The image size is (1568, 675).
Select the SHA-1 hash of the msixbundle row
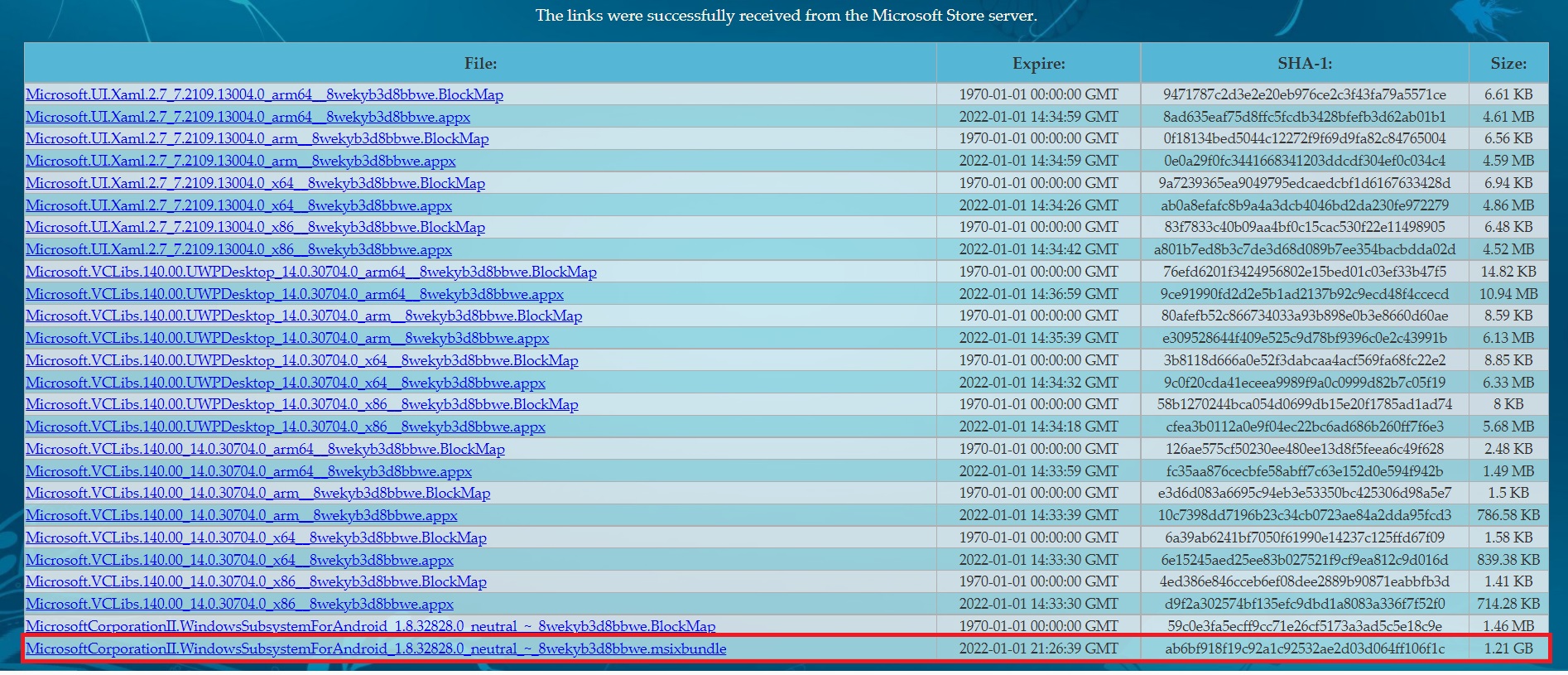coord(1304,648)
